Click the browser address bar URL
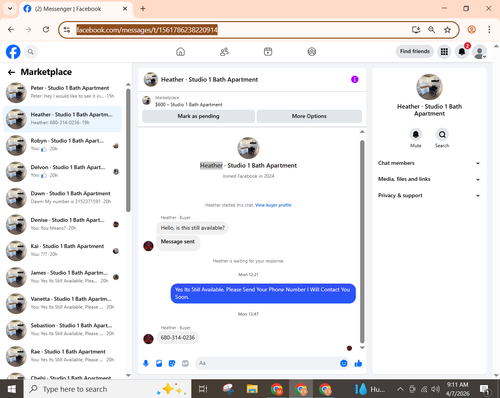The height and width of the screenshot is (398, 500). pos(147,30)
